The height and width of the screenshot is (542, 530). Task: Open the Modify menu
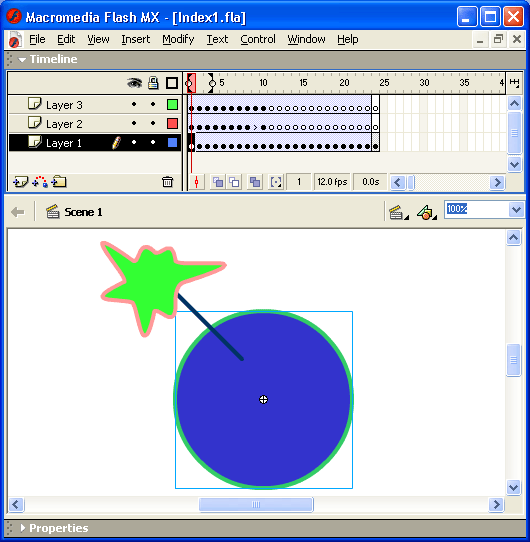point(178,39)
